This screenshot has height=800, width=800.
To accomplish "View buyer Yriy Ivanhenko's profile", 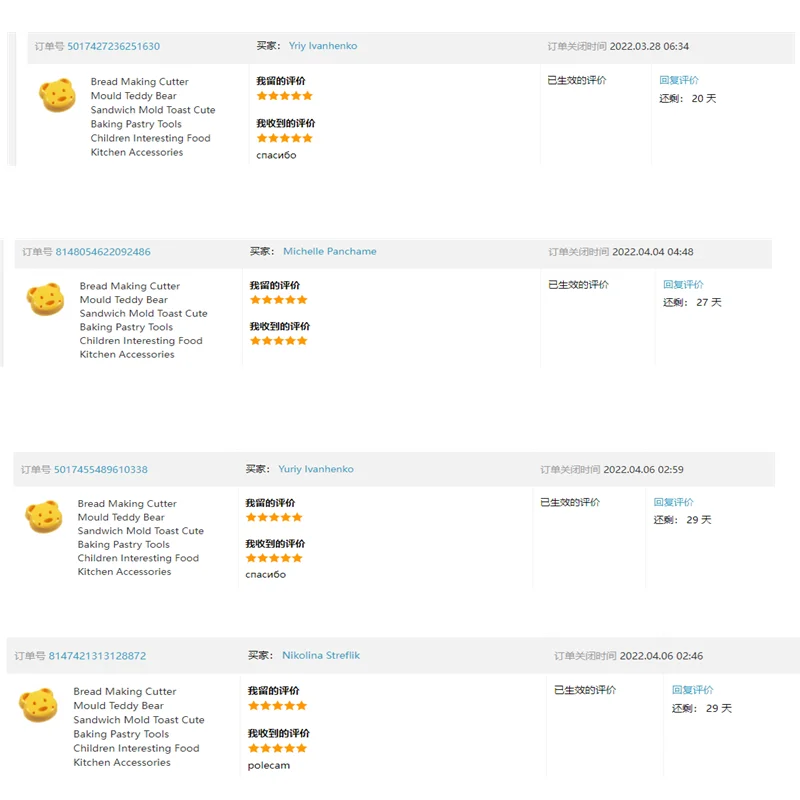I will click(323, 46).
